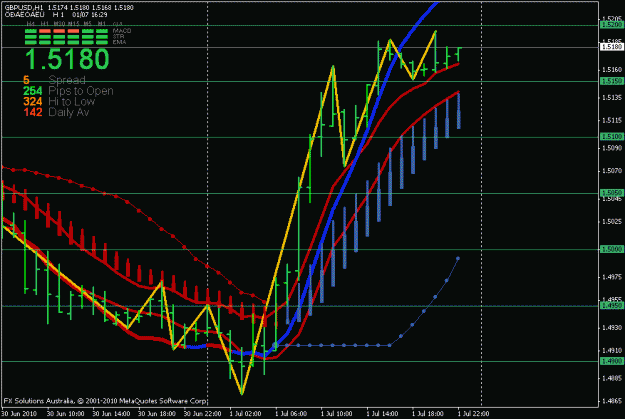This screenshot has height=419, width=625.
Task: Click the green 1.5000 level tag
Action: click(x=612, y=249)
